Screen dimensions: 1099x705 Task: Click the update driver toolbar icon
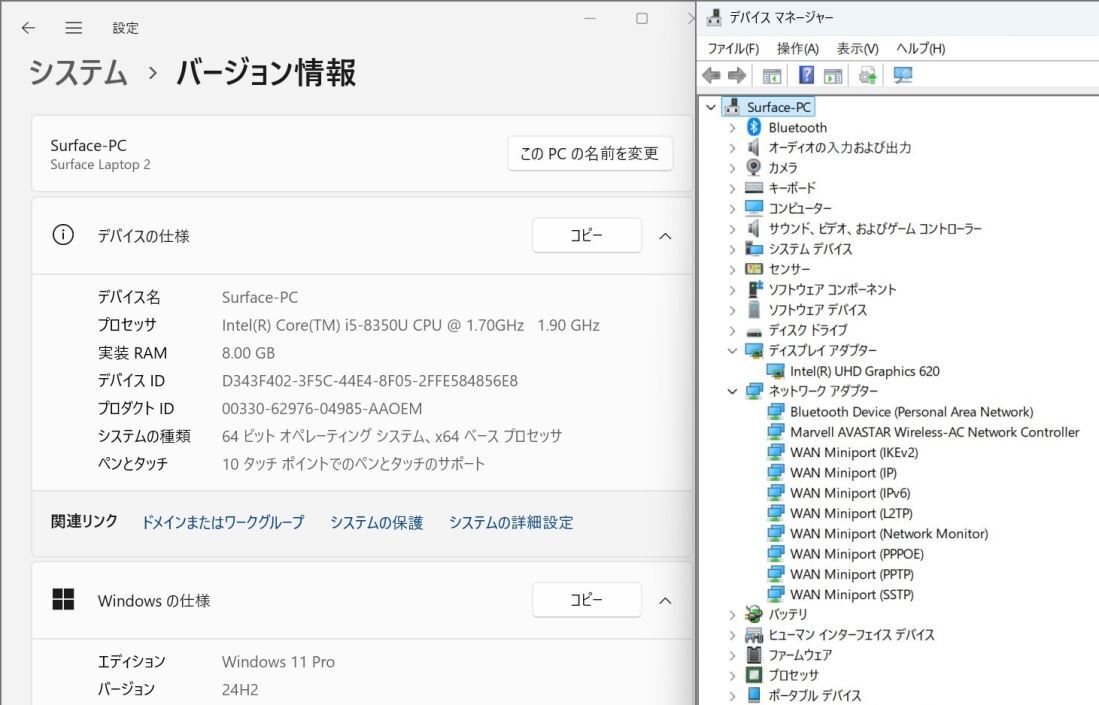pyautogui.click(x=868, y=75)
